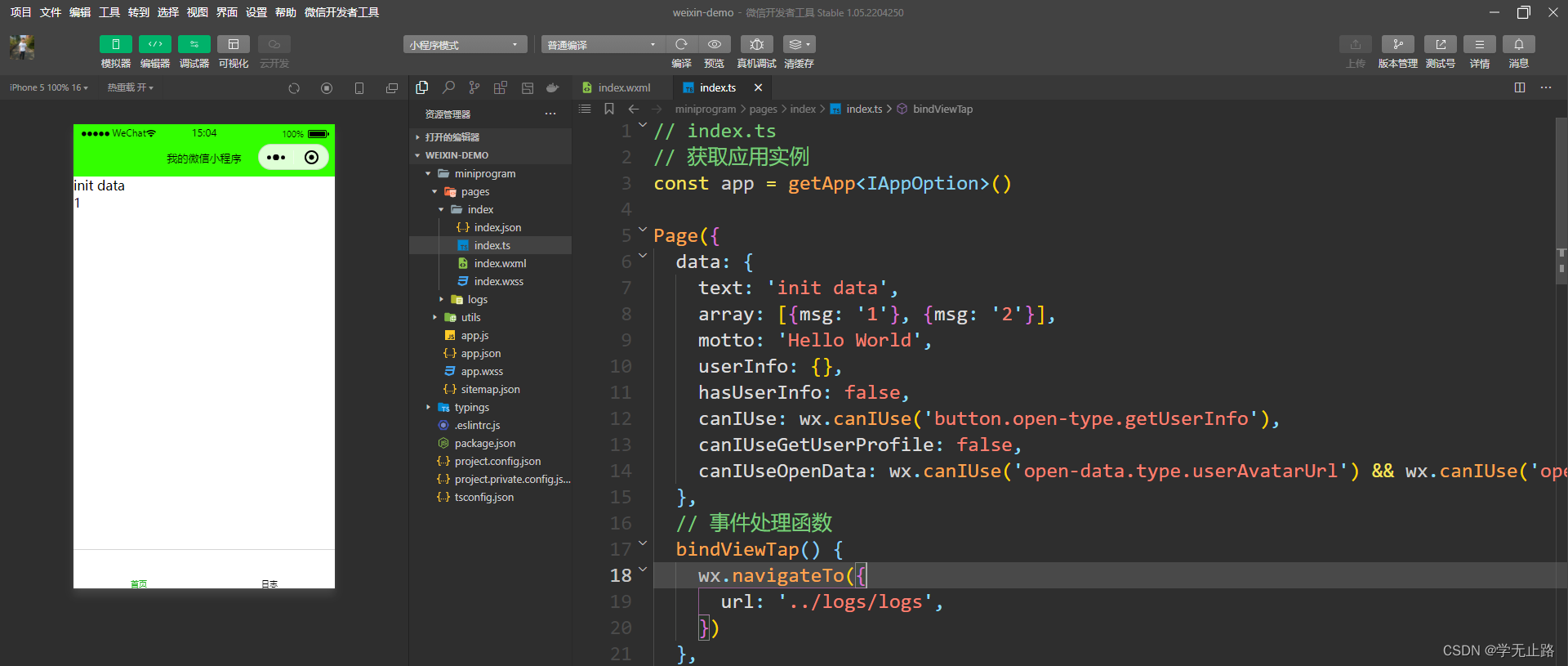
Task: Click the preview (预览) eye icon
Action: point(715,44)
